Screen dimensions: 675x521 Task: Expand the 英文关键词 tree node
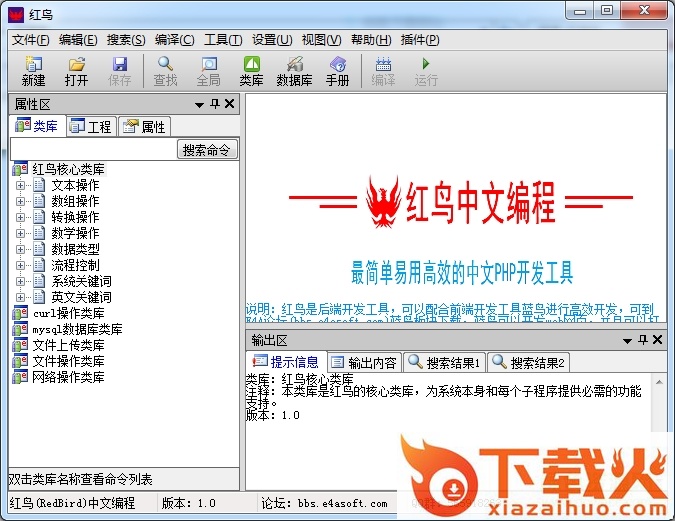[x=20, y=297]
